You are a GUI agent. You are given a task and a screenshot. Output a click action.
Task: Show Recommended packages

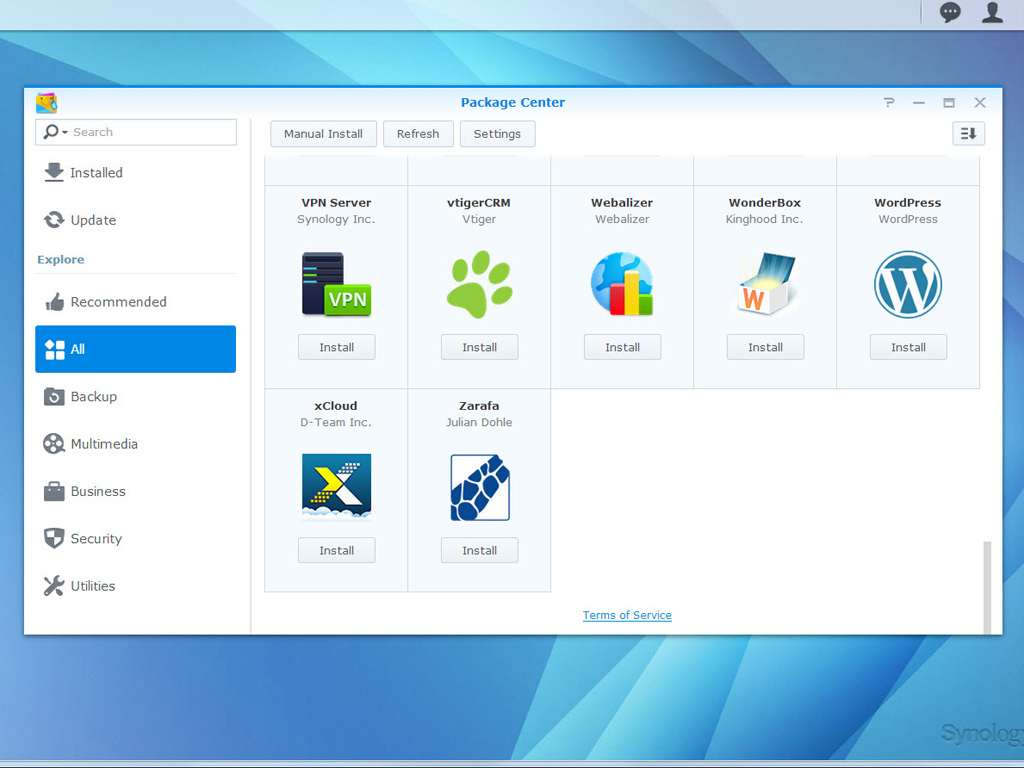point(136,302)
